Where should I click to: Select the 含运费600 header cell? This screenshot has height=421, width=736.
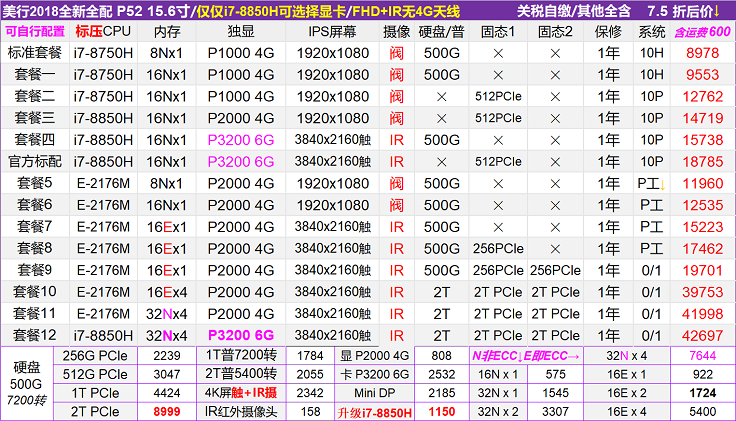(701, 31)
